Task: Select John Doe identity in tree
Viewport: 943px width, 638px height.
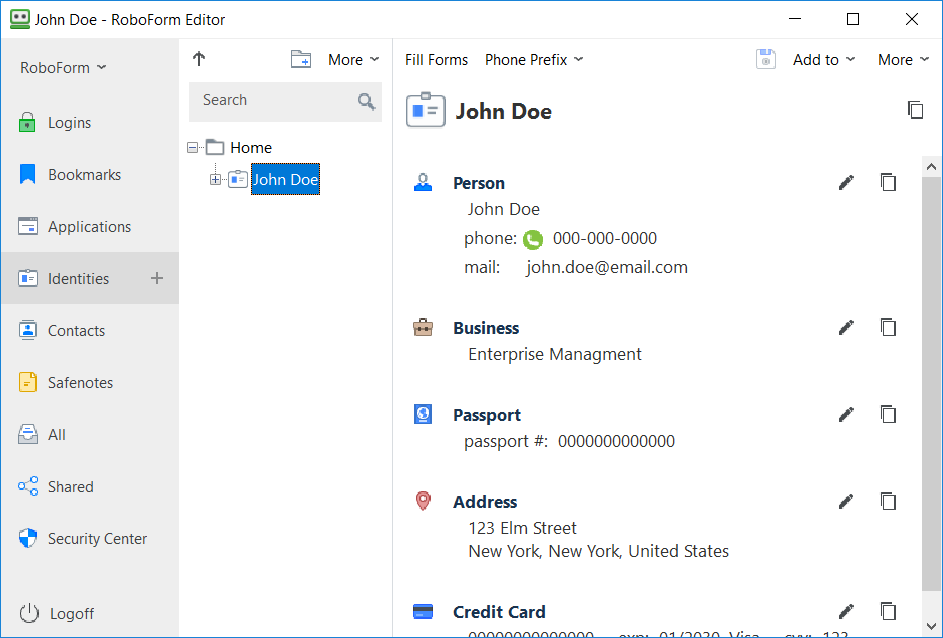Action: tap(285, 179)
